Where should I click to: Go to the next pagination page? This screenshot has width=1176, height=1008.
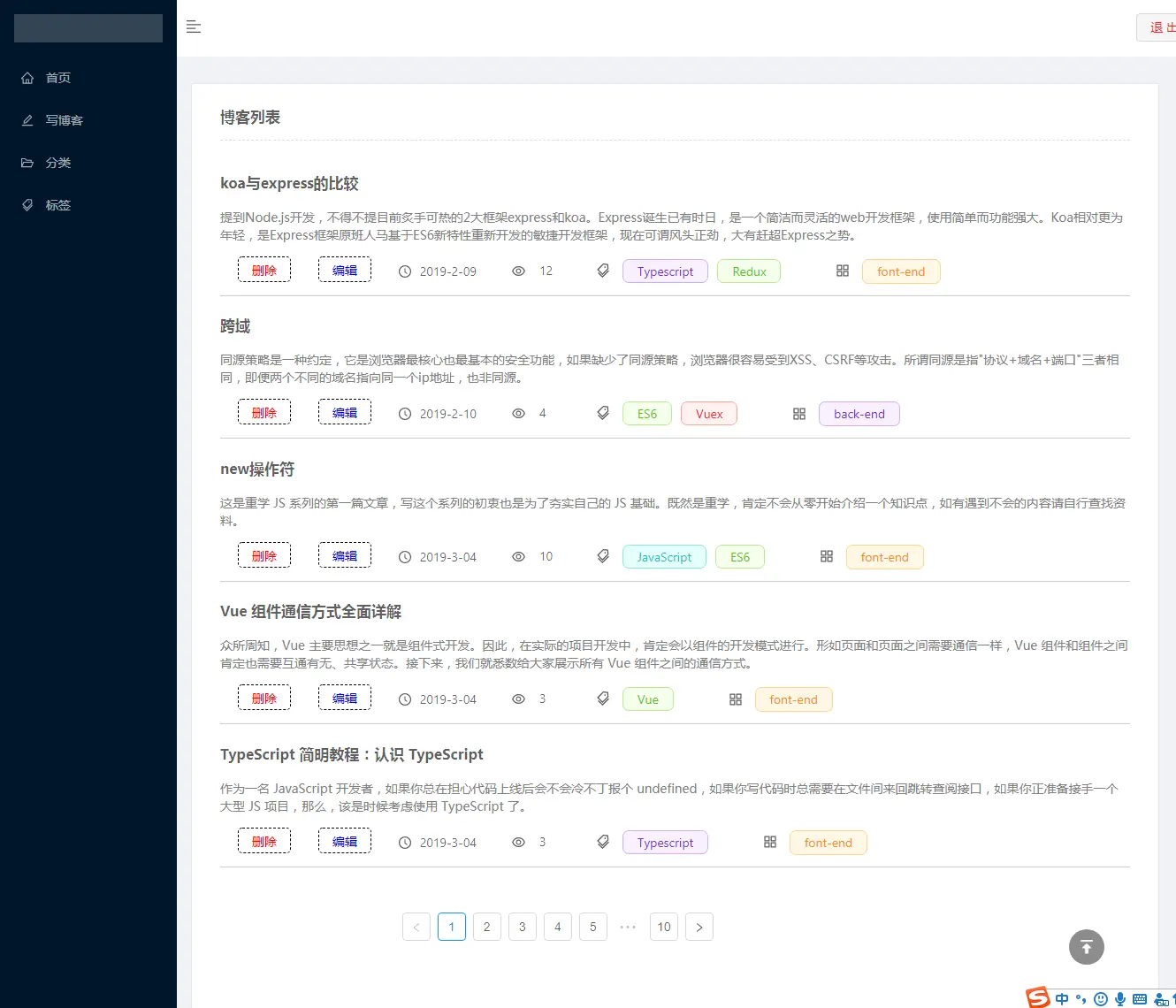click(x=699, y=927)
